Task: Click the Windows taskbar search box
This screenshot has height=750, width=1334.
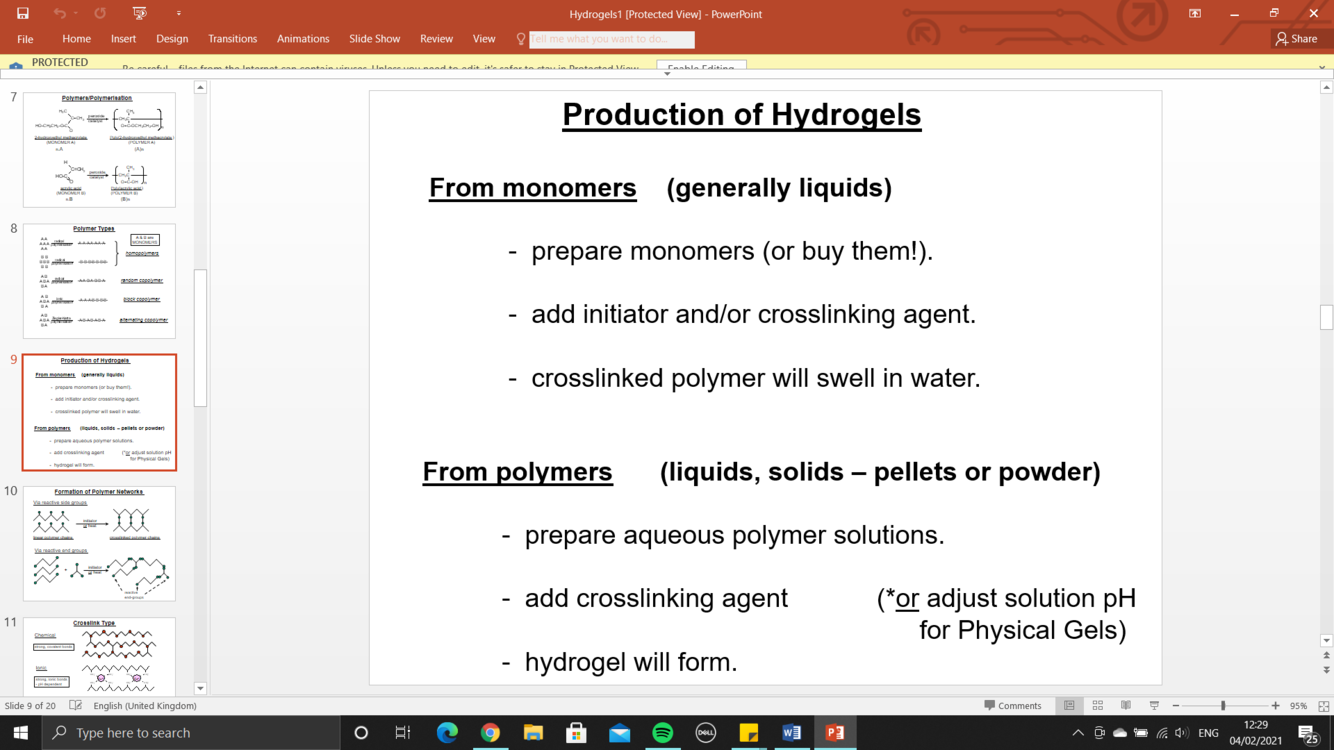Action: click(x=191, y=733)
